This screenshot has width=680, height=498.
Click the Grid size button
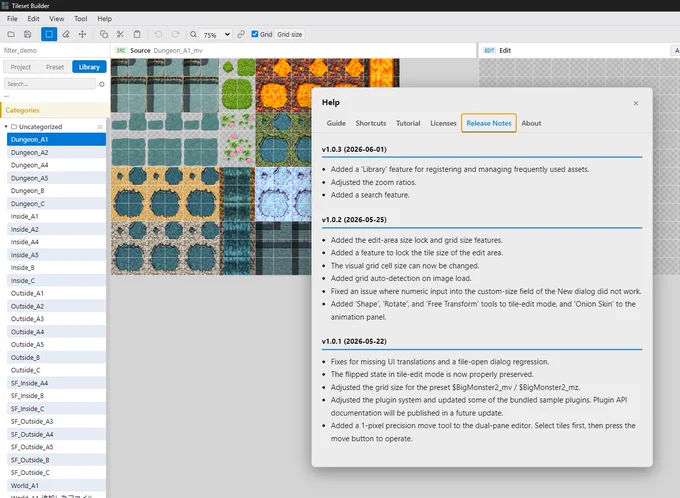coord(290,34)
